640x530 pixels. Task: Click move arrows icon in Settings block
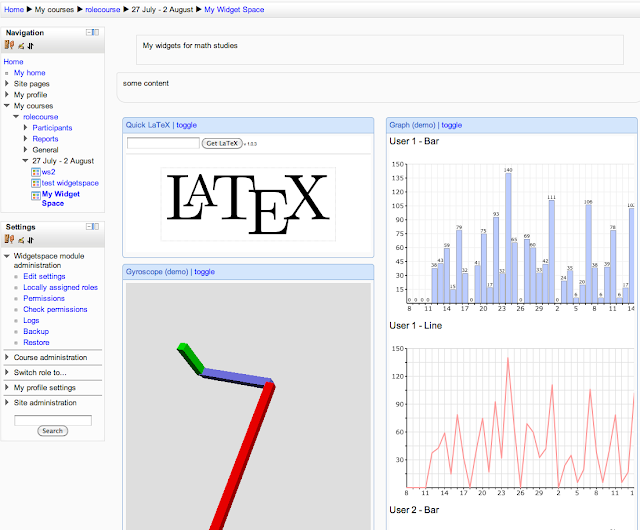[x=31, y=241]
